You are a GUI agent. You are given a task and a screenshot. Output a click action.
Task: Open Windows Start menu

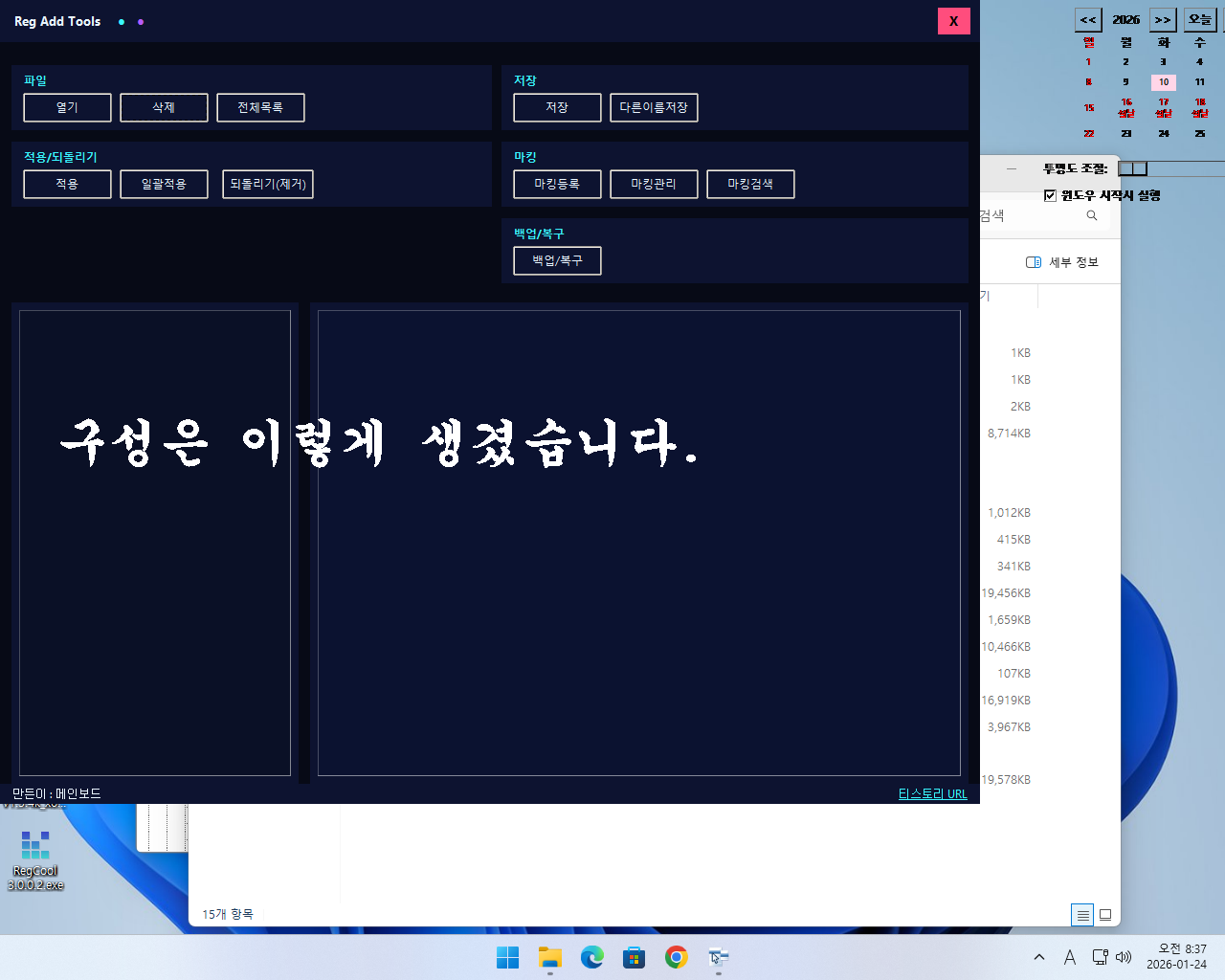tap(507, 957)
